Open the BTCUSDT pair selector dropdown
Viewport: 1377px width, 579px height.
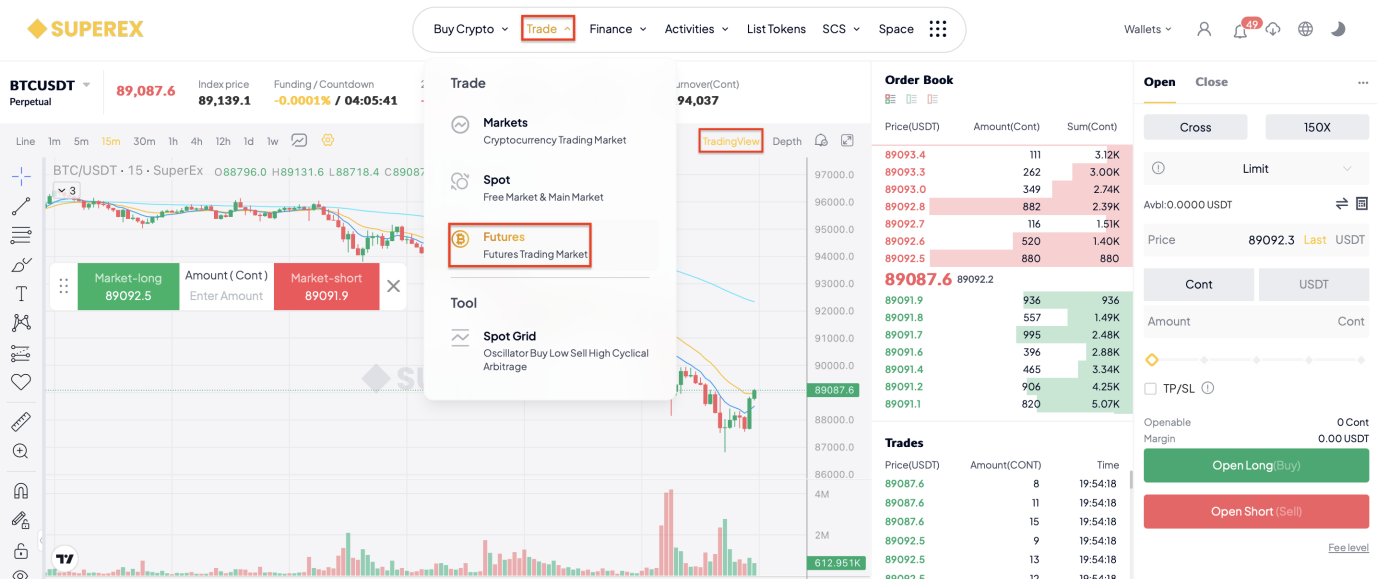50,86
